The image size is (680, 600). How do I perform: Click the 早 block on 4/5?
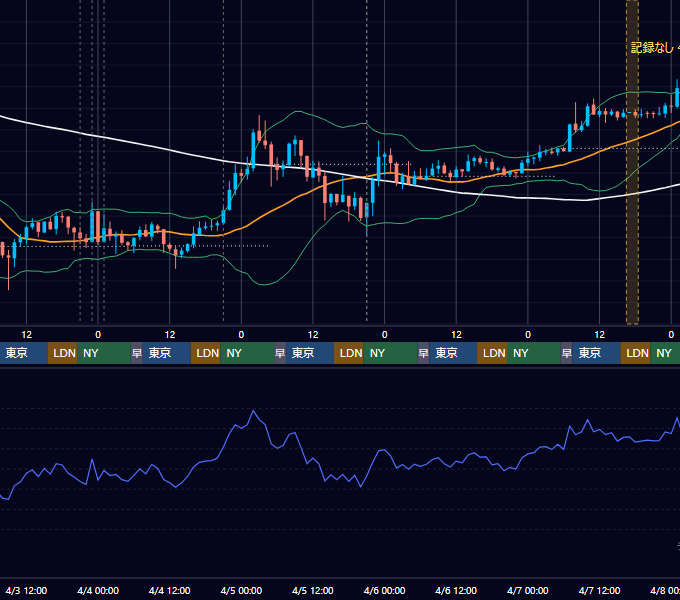click(x=280, y=353)
